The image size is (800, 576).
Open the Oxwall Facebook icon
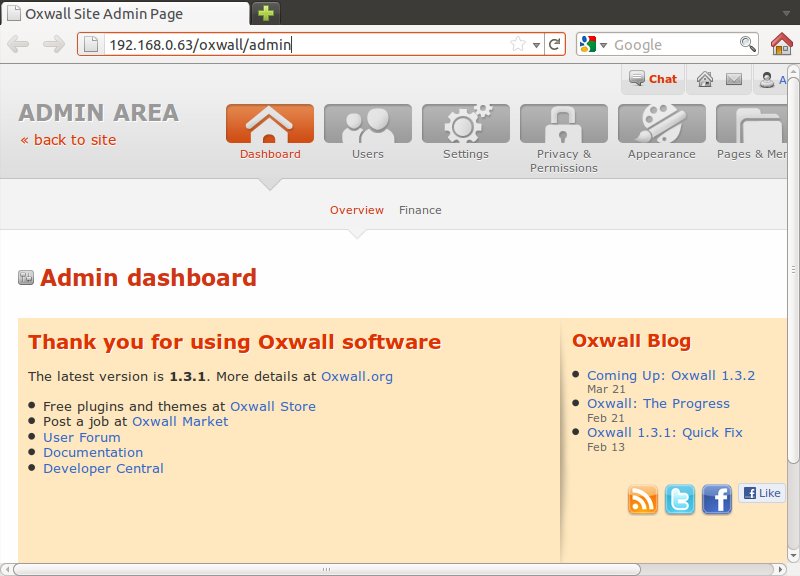[x=717, y=499]
